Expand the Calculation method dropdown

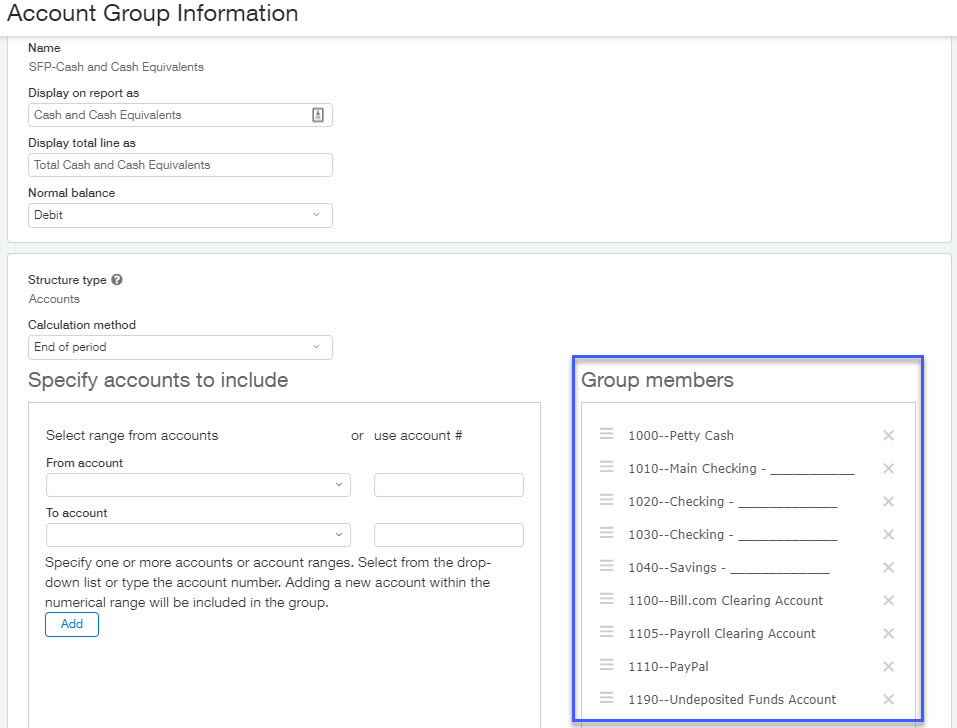[x=180, y=347]
